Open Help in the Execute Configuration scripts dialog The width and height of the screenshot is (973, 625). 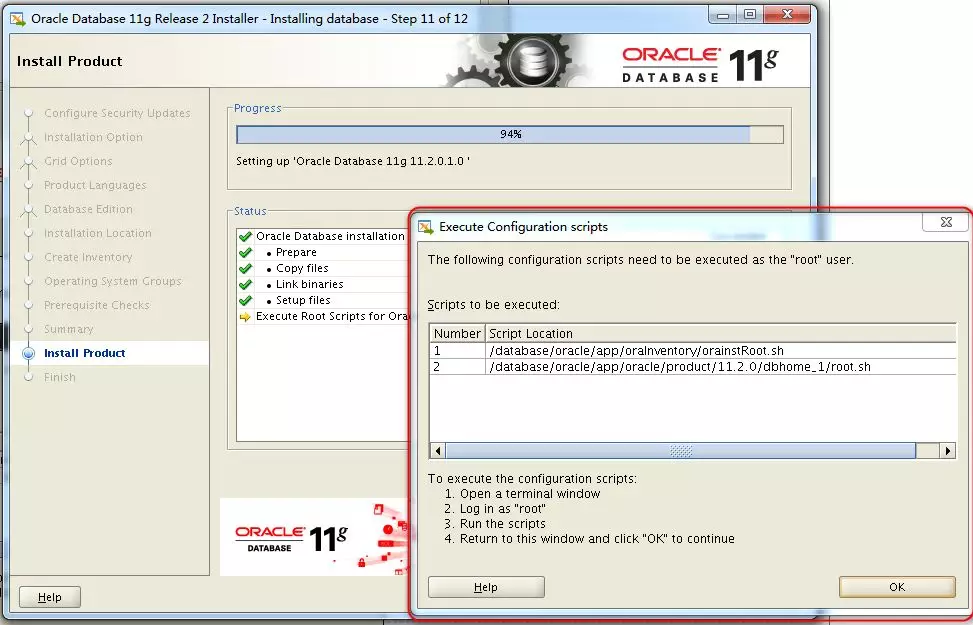[486, 587]
